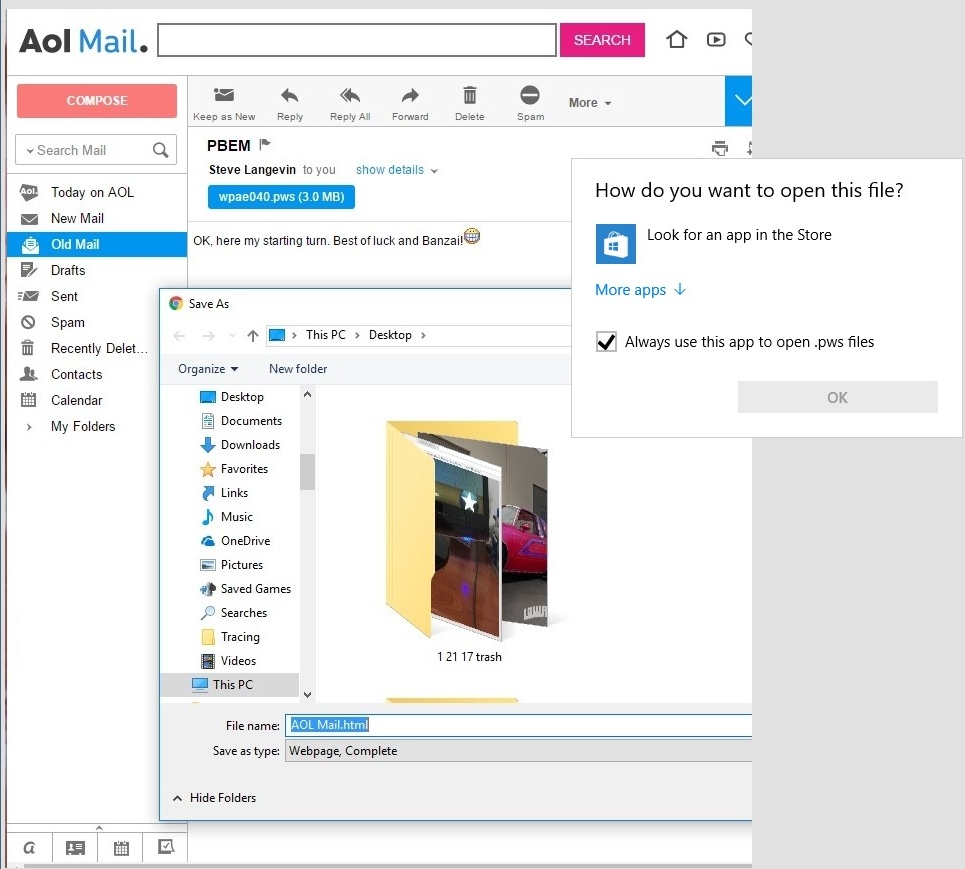Click the pink SEARCH button
The image size is (965, 869).
point(602,40)
